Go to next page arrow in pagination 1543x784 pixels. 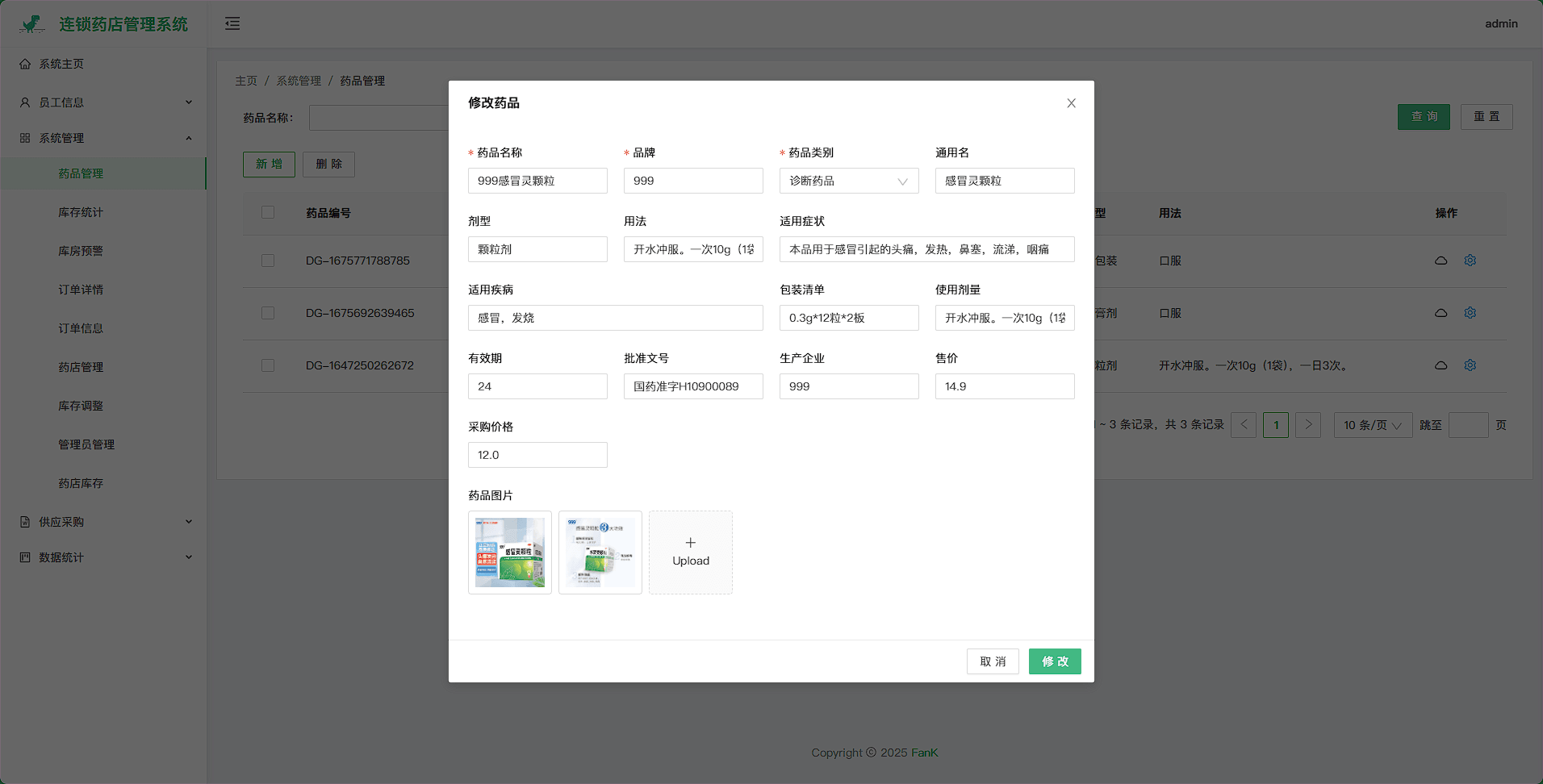pos(1307,425)
